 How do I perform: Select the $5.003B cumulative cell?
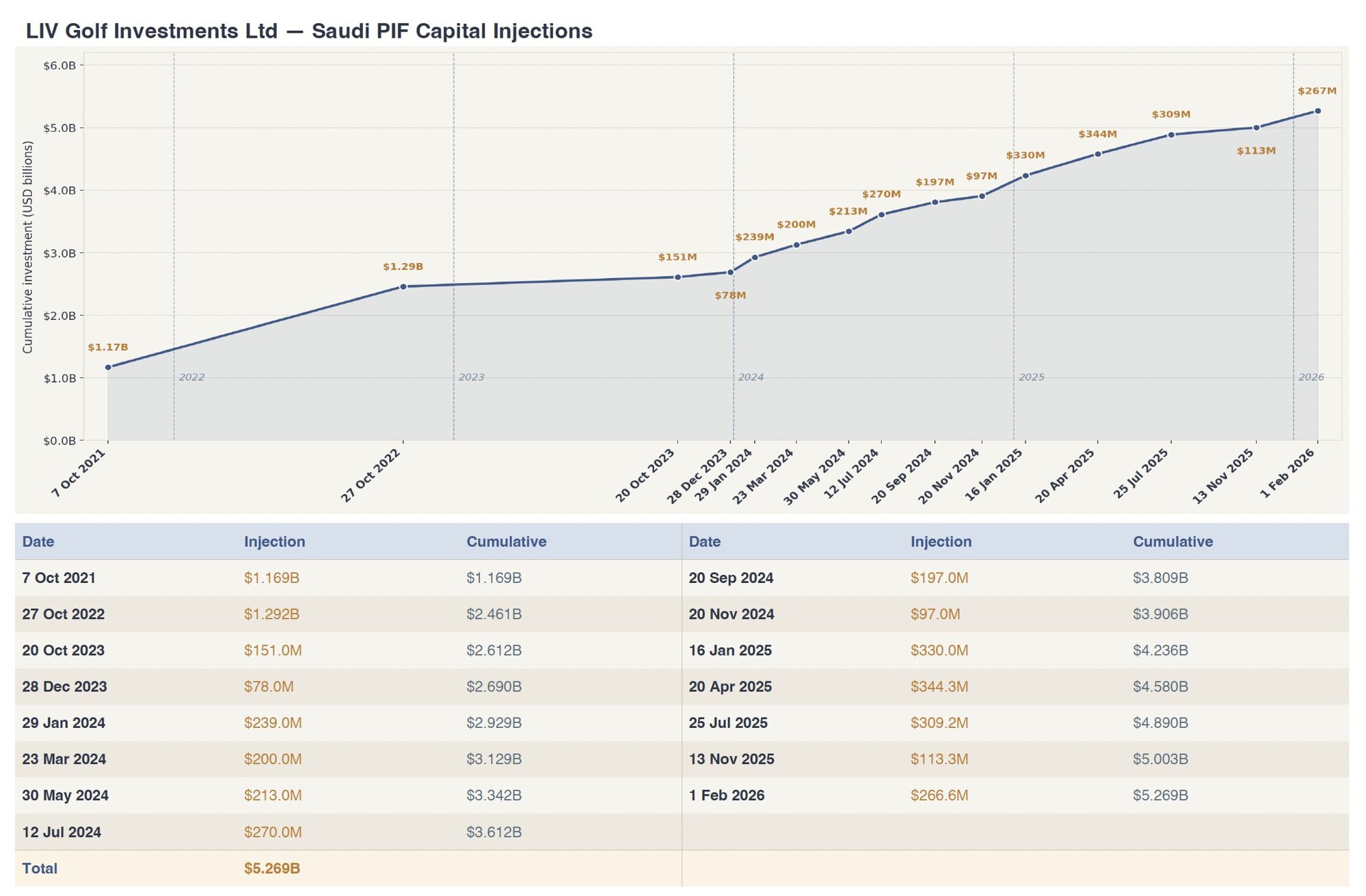1160,759
